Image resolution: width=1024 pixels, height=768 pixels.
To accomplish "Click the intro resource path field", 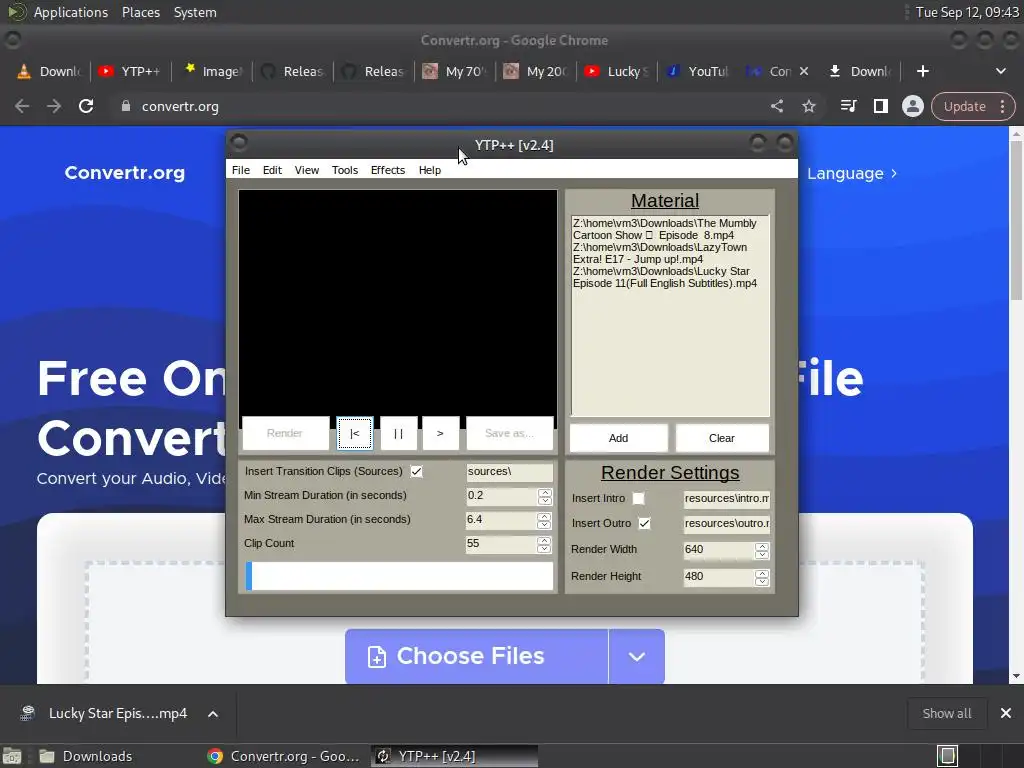I will click(726, 498).
